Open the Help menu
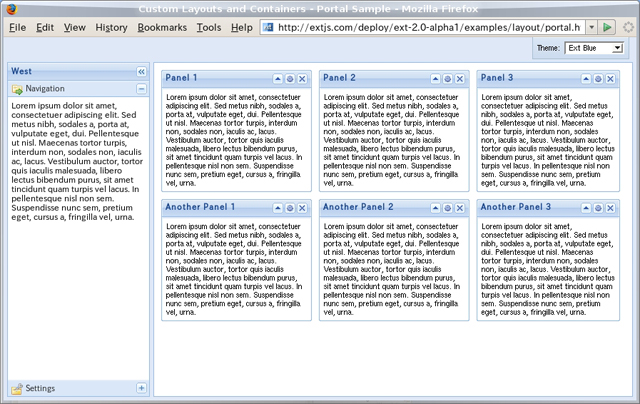Screen dimensions: 640x404 (242, 27)
